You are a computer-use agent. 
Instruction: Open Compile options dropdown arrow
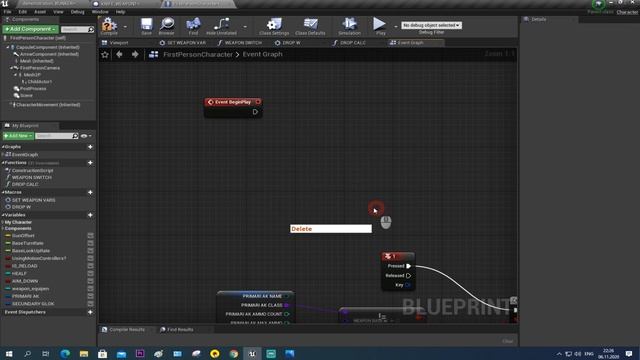click(x=125, y=27)
